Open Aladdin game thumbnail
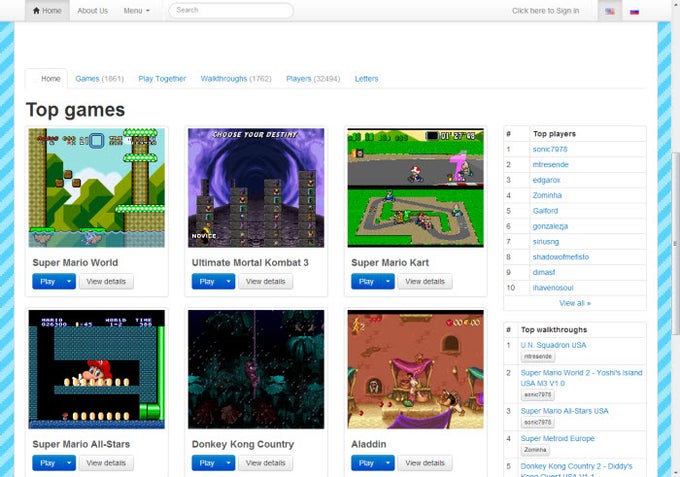Viewport: 680px width, 477px height. pyautogui.click(x=415, y=369)
